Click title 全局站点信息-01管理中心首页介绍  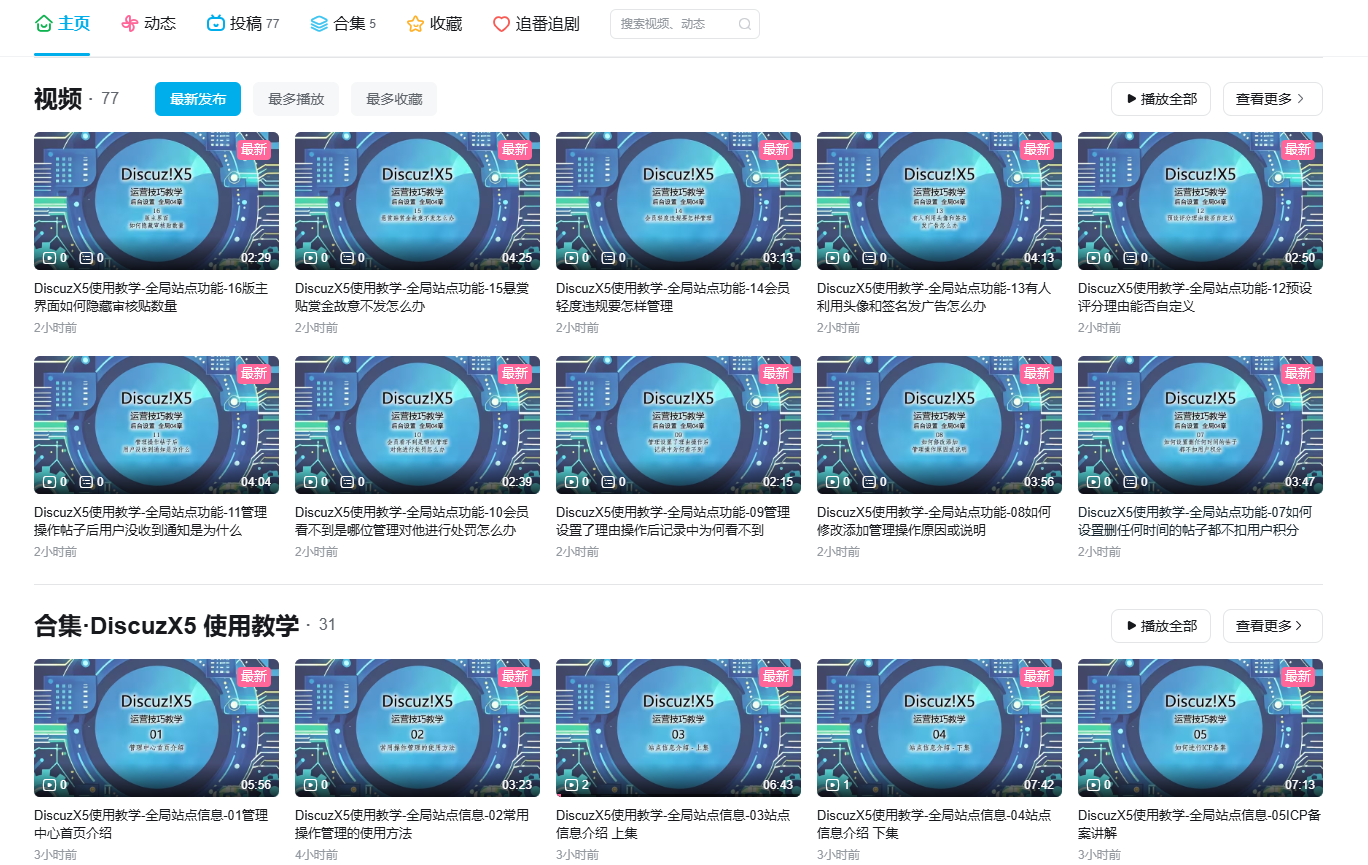(152, 824)
